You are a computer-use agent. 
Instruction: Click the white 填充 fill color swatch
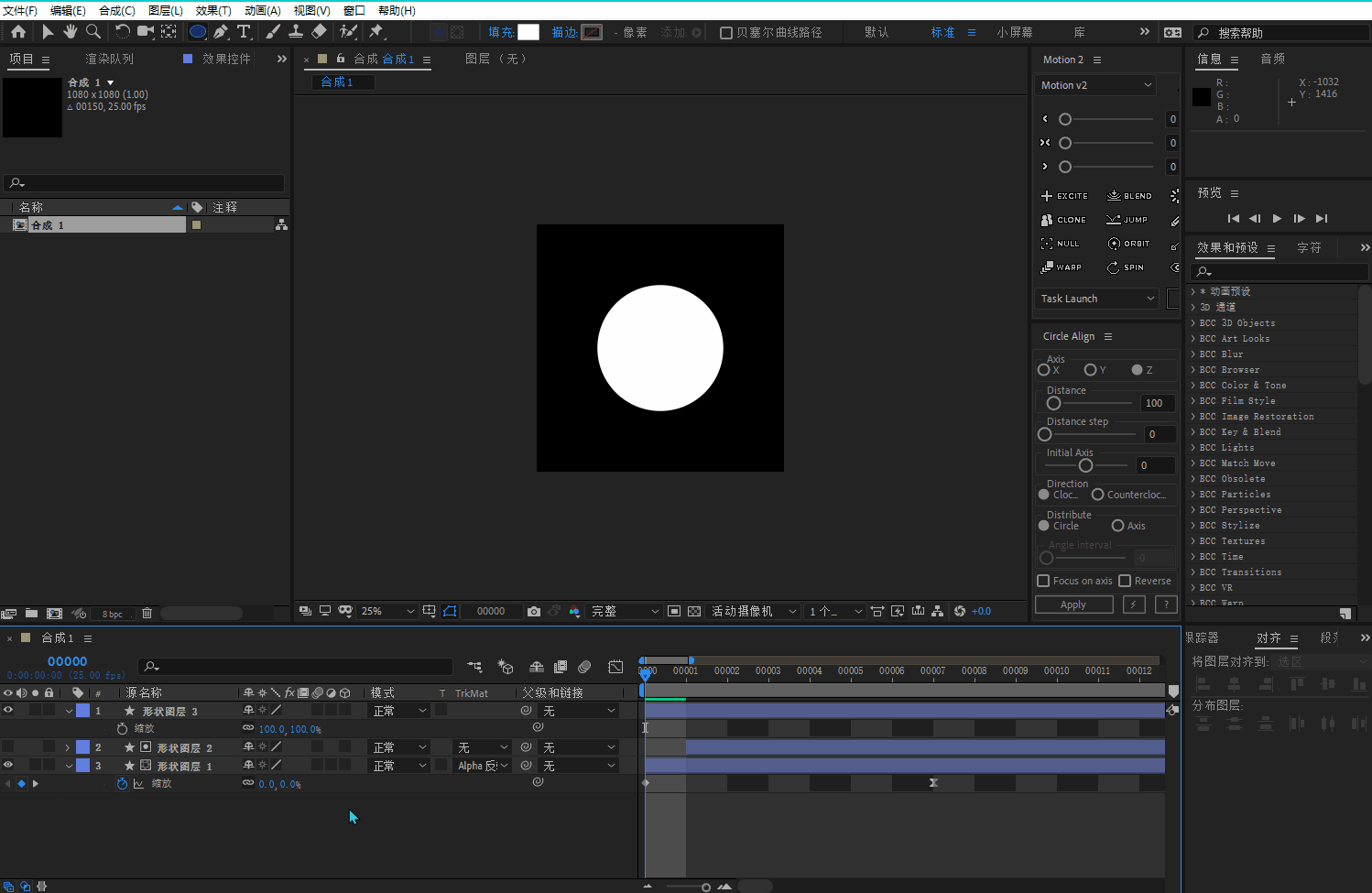click(528, 32)
